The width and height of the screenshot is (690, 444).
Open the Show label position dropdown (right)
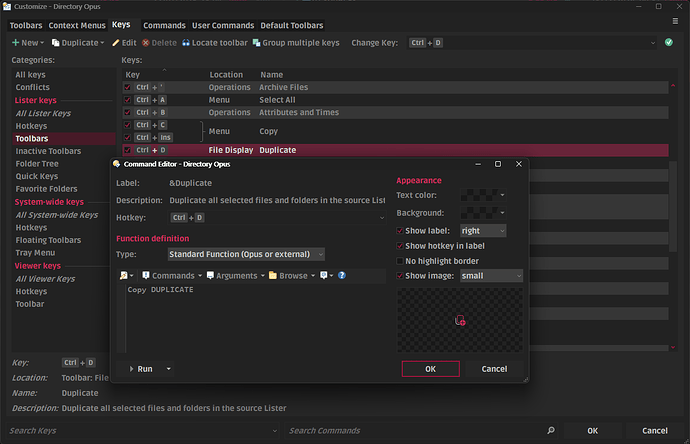tap(483, 231)
